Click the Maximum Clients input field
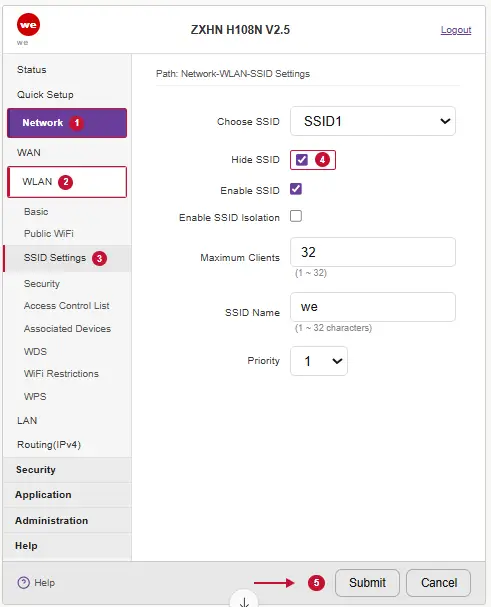491x607 pixels. pyautogui.click(x=373, y=252)
